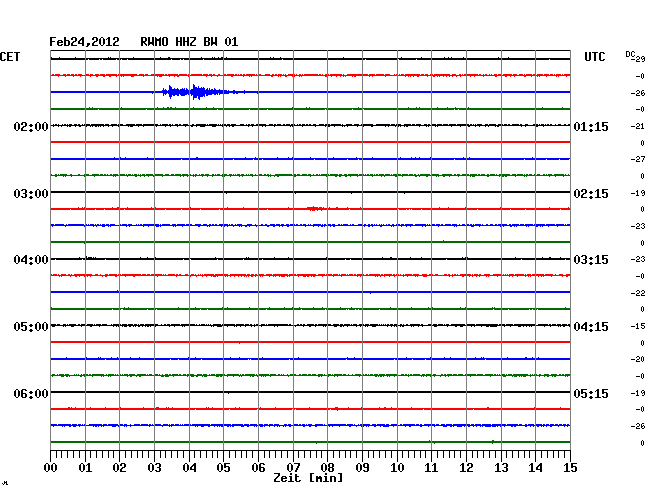Click the 02:15 UTC time label
This screenshot has height=494, width=650.
click(591, 194)
